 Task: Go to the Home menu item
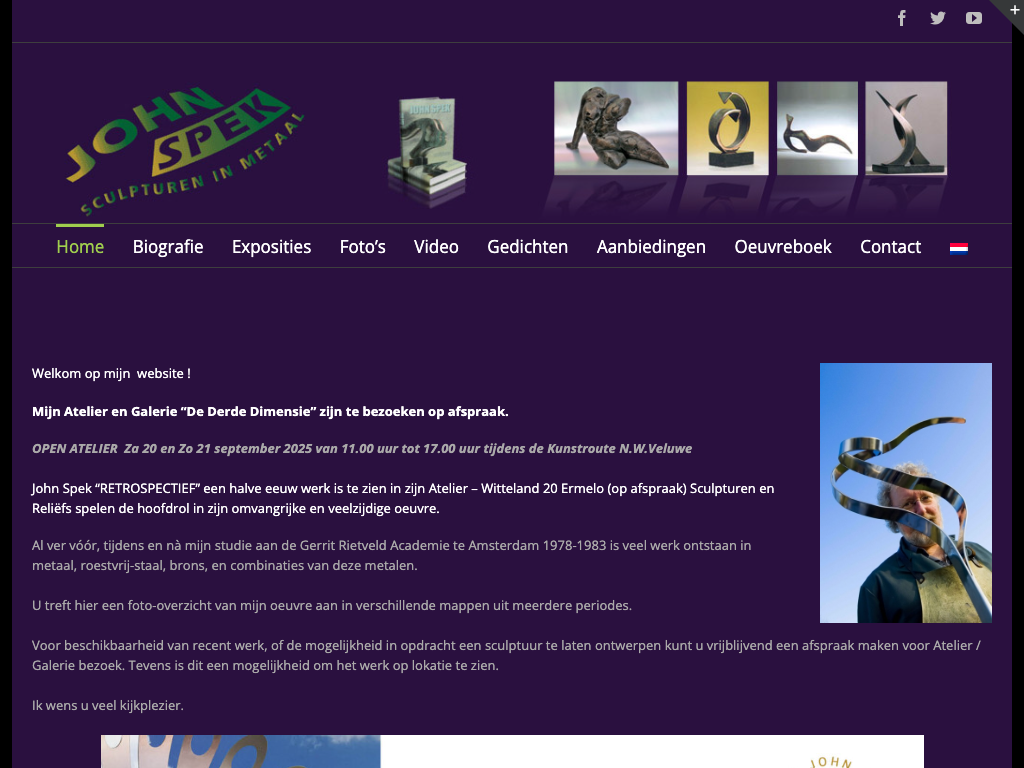(80, 247)
